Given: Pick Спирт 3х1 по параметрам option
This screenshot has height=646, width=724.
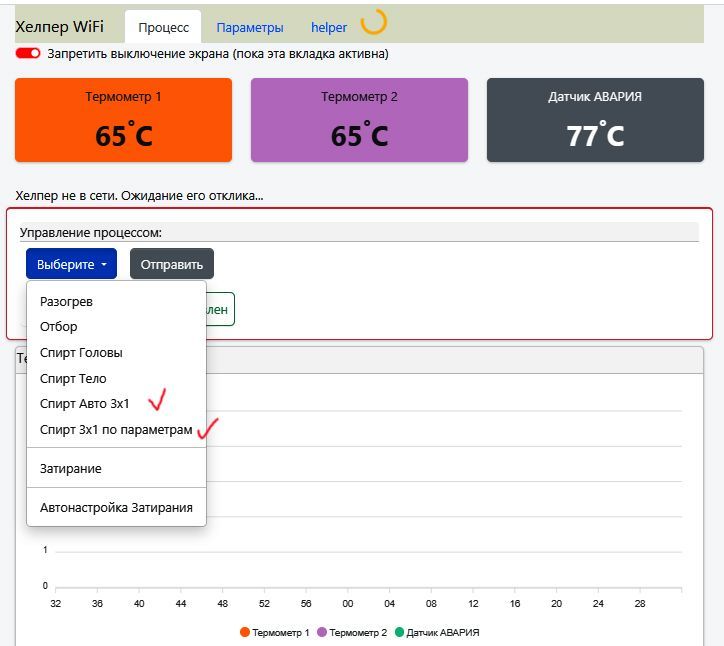Looking at the screenshot, I should 116,429.
